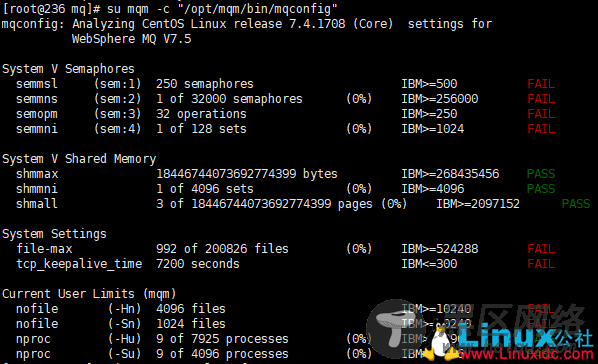Click the "IBM>=1024" requirement

click(432, 129)
